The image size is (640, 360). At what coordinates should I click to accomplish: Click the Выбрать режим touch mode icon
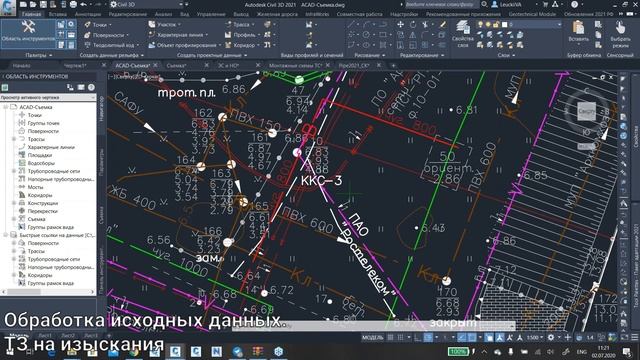(x=620, y=33)
